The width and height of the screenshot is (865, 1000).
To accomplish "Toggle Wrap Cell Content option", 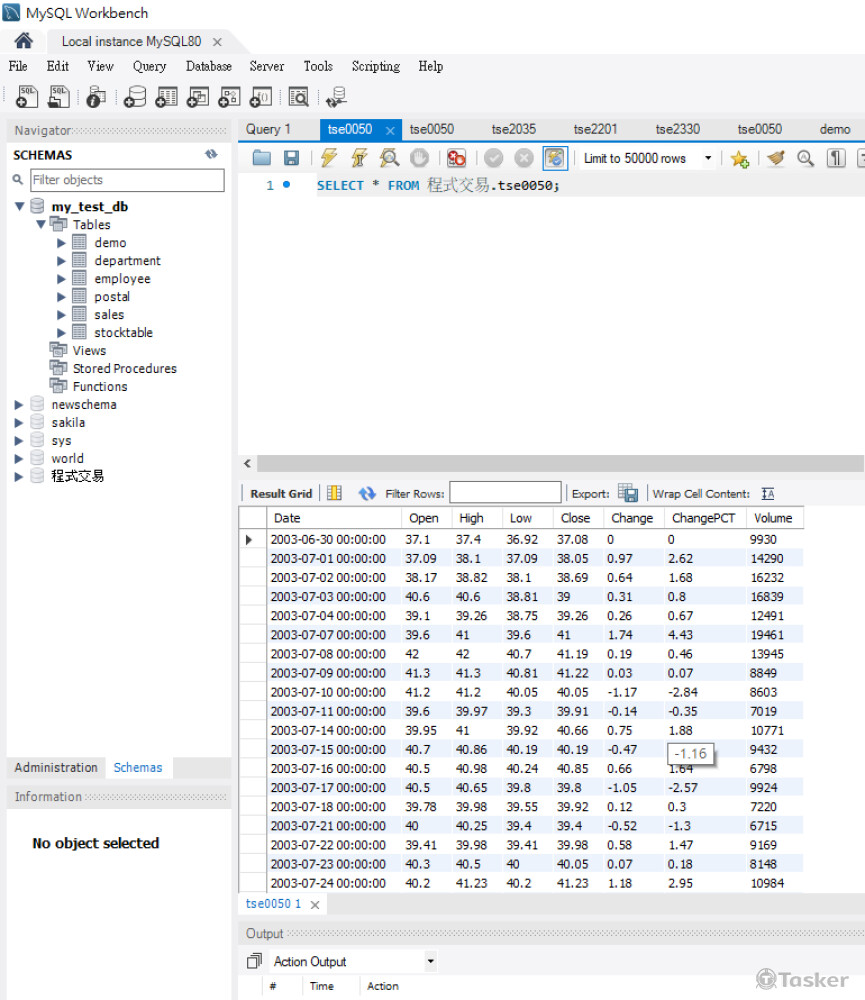I will pyautogui.click(x=768, y=493).
